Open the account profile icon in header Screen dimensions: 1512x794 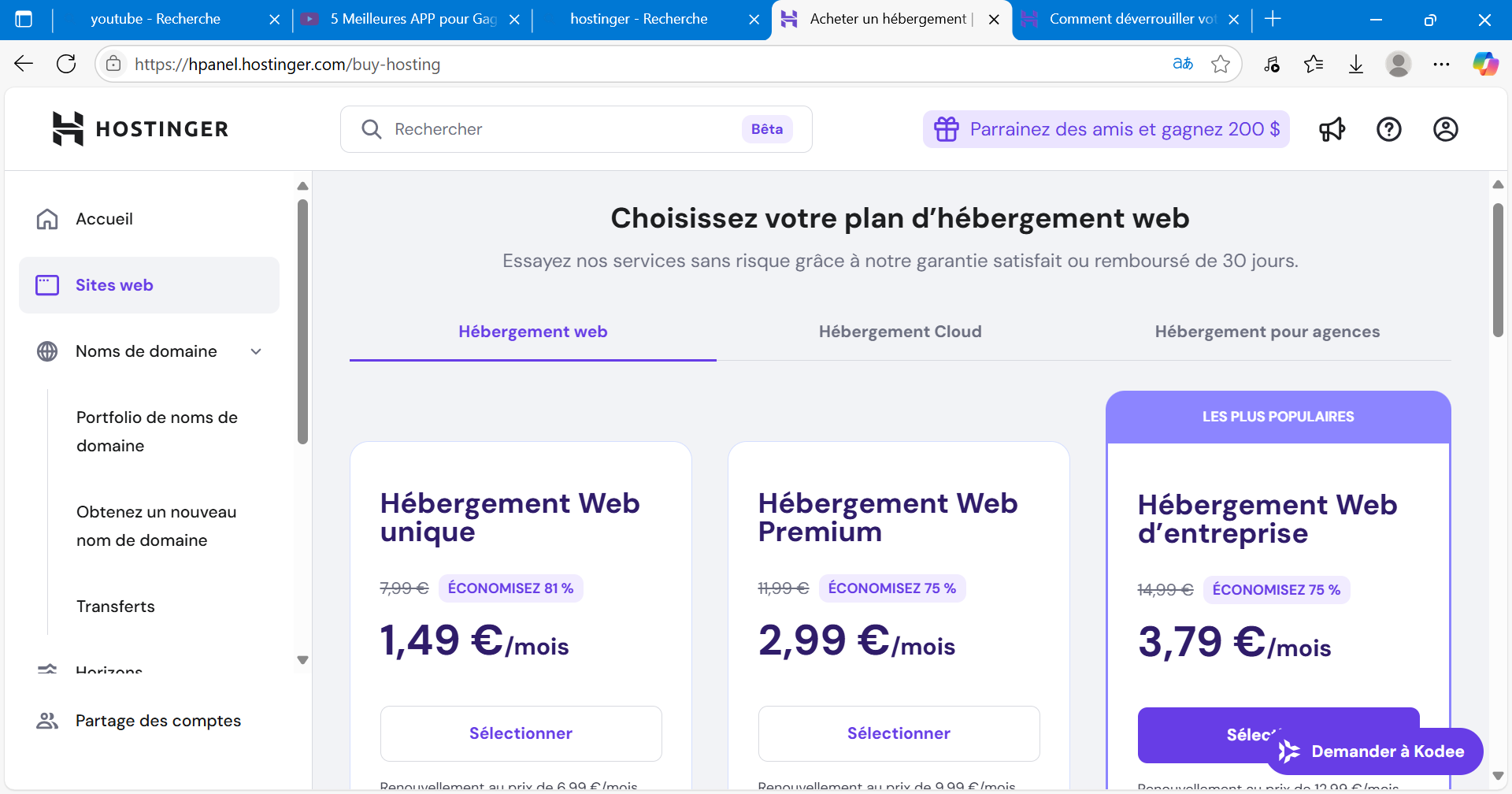1445,129
